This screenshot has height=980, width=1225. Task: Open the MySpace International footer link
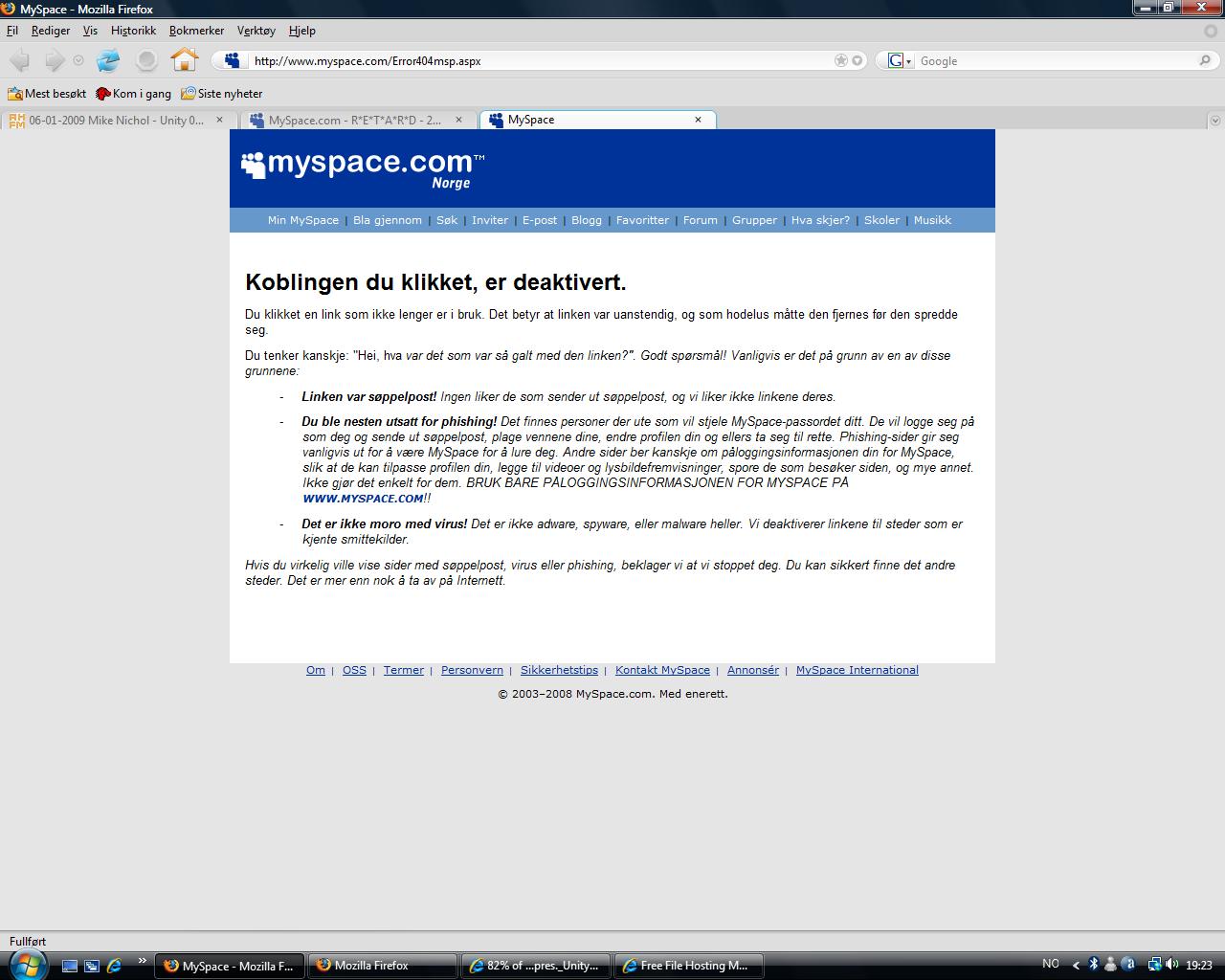point(857,670)
